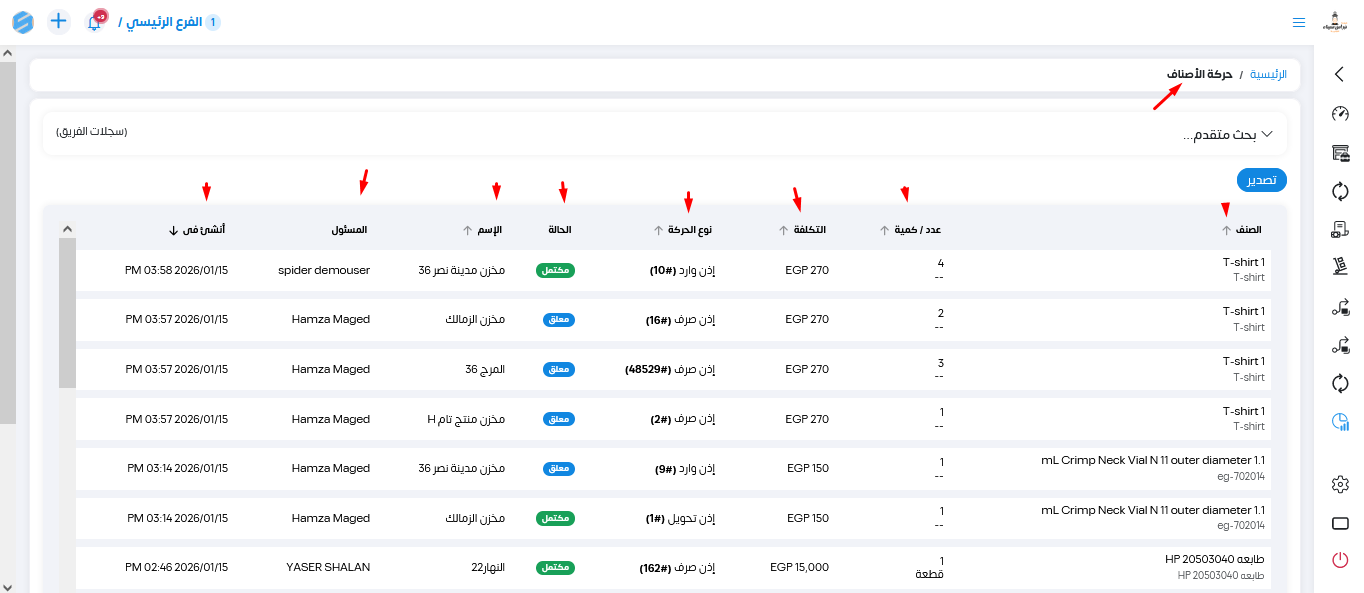
Task: Click the red power logout icon
Action: coord(1340,560)
